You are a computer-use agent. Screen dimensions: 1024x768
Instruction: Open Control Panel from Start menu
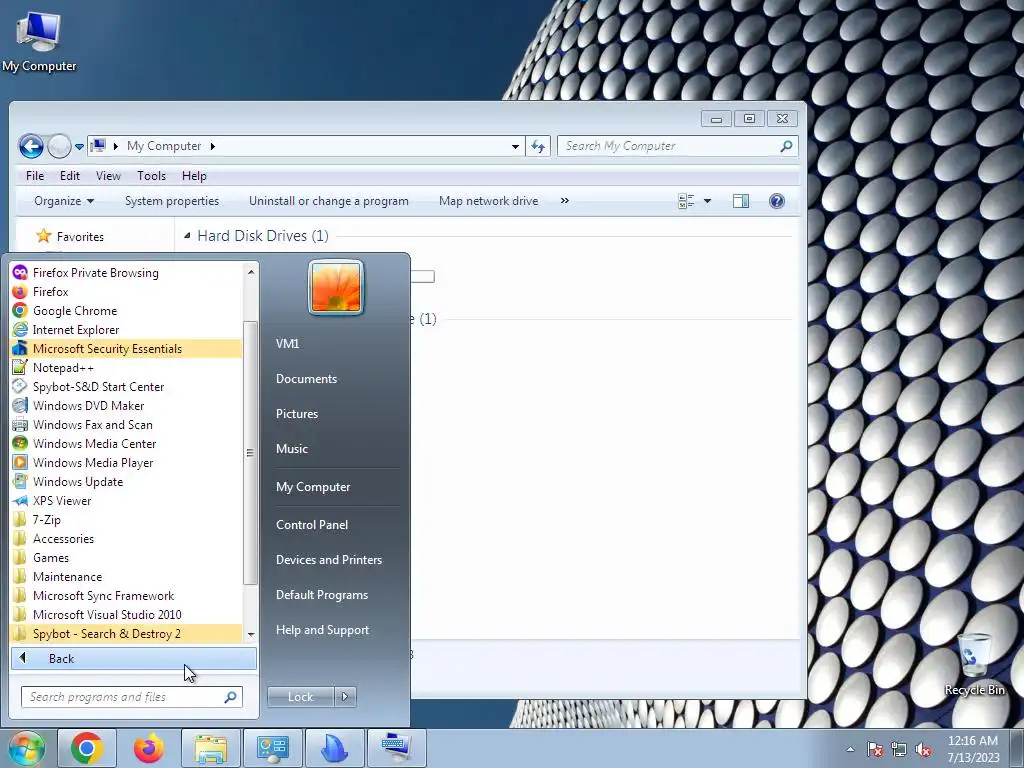312,525
